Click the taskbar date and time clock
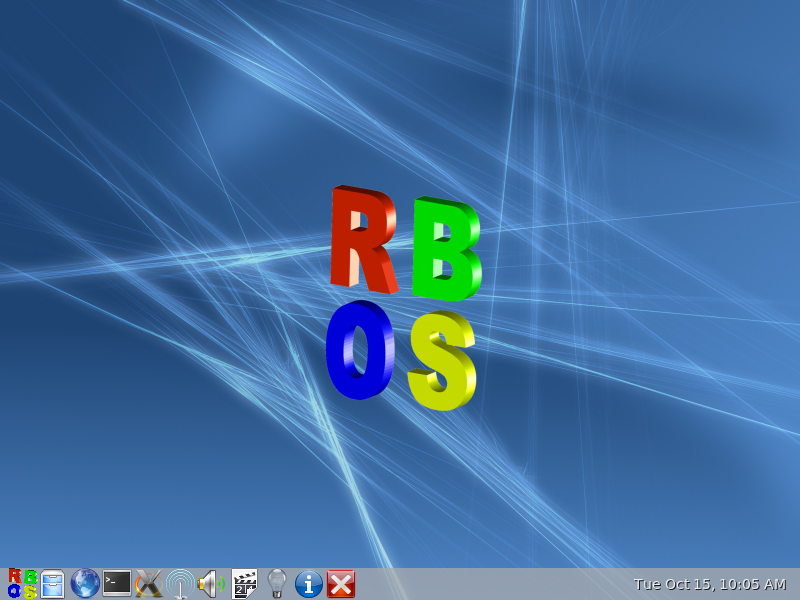Screen dimensions: 800x600 click(x=710, y=584)
